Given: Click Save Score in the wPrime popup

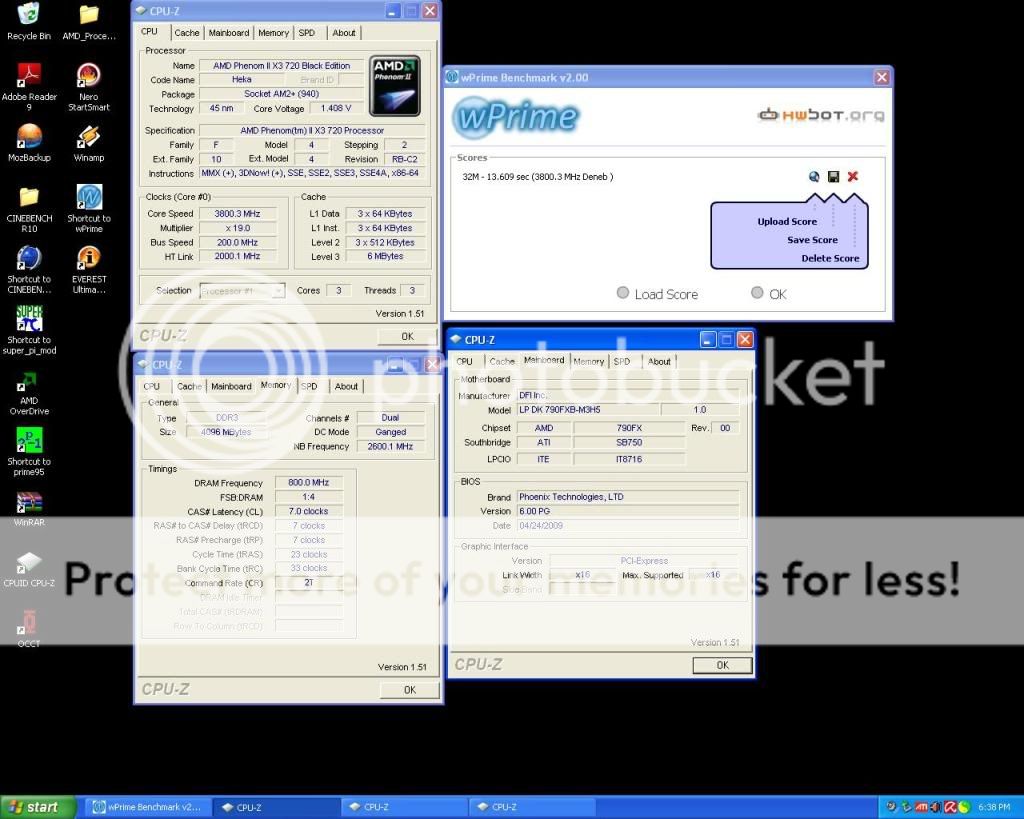Looking at the screenshot, I should click(x=812, y=240).
